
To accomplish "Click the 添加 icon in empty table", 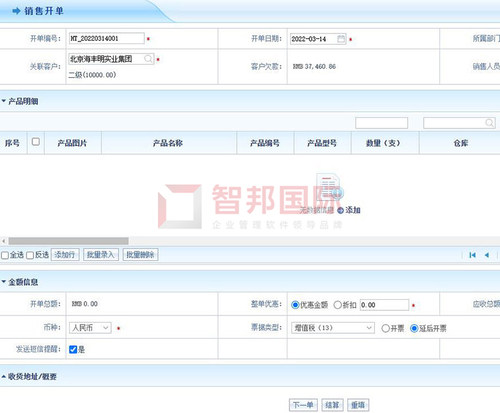I will tap(340, 210).
